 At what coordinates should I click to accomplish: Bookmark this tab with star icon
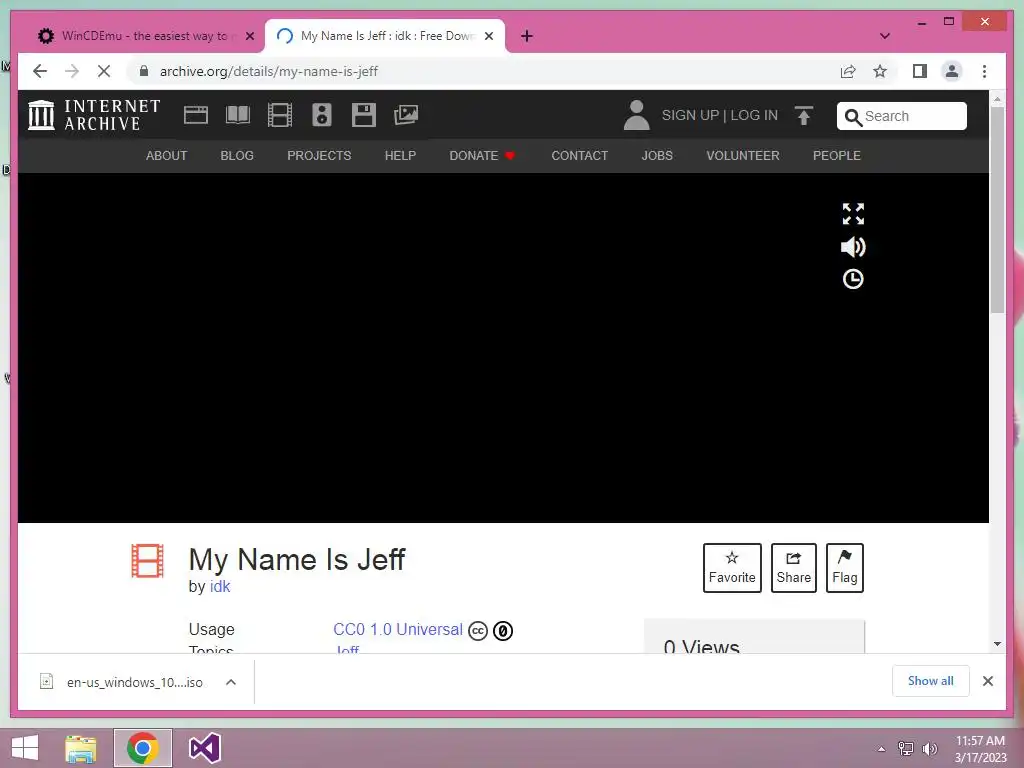click(880, 71)
